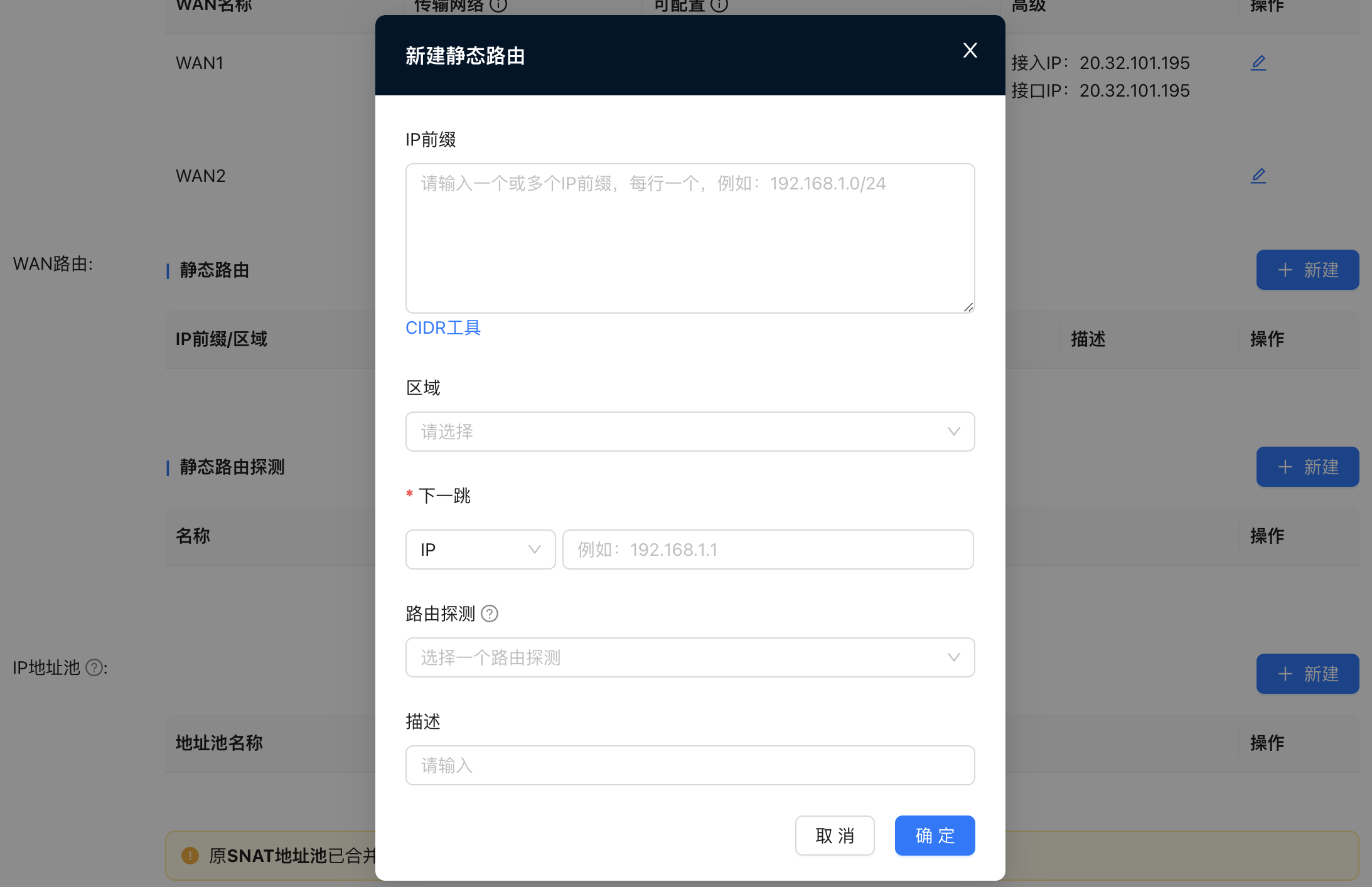Expand the 区域 请选择 dropdown

tap(690, 432)
